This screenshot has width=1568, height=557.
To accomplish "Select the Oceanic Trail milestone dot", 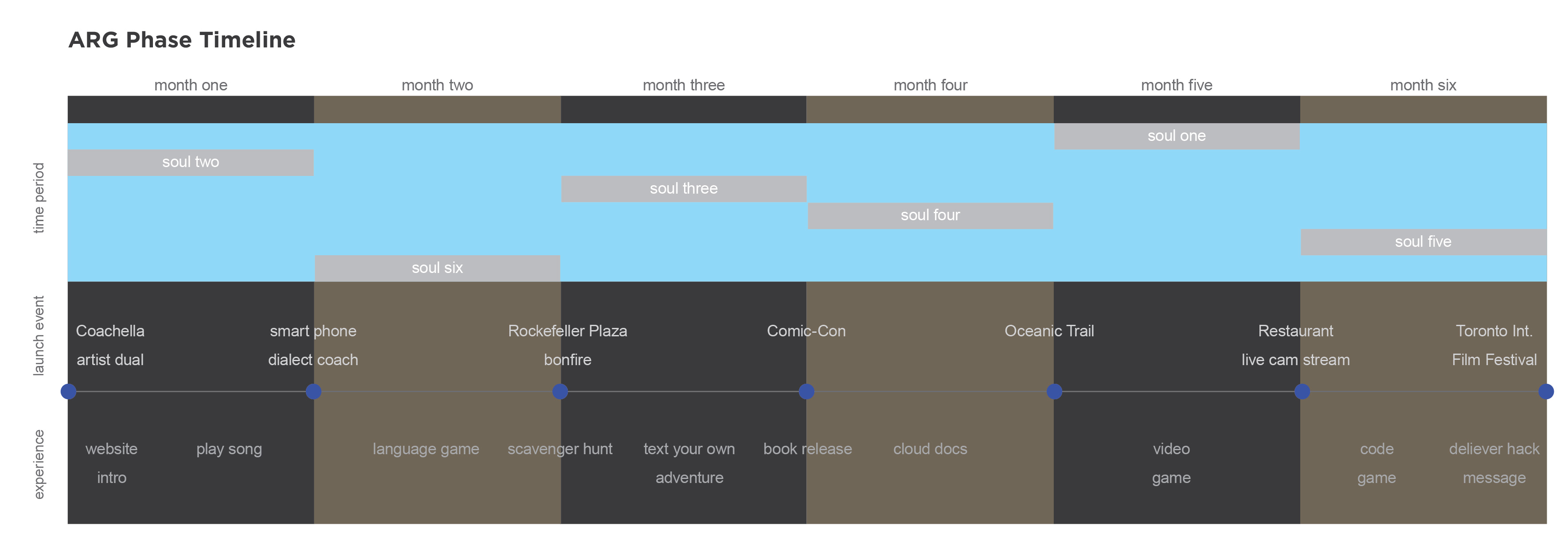I will (x=1054, y=391).
